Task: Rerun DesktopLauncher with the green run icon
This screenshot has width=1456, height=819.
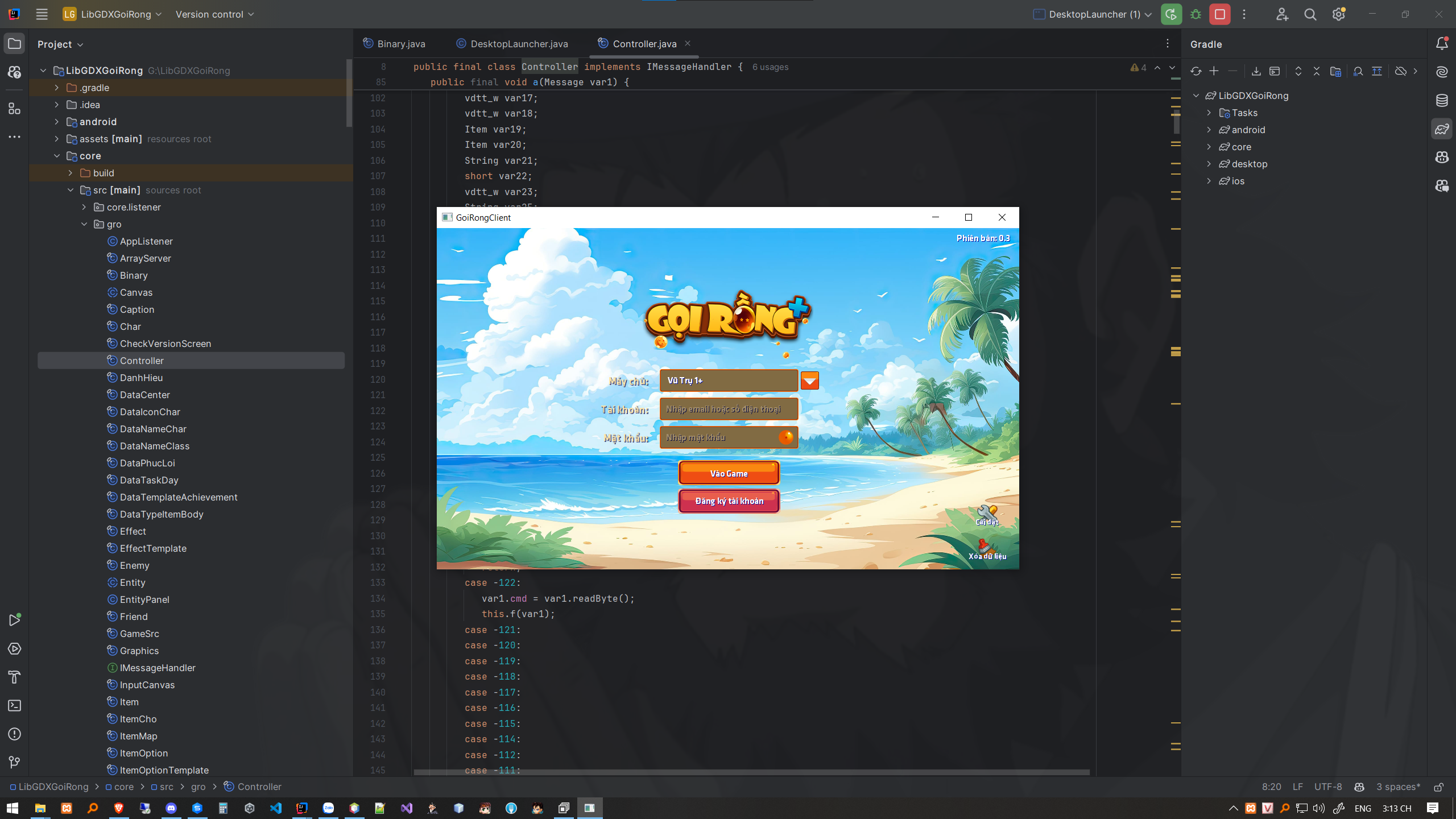Action: coord(1171,14)
